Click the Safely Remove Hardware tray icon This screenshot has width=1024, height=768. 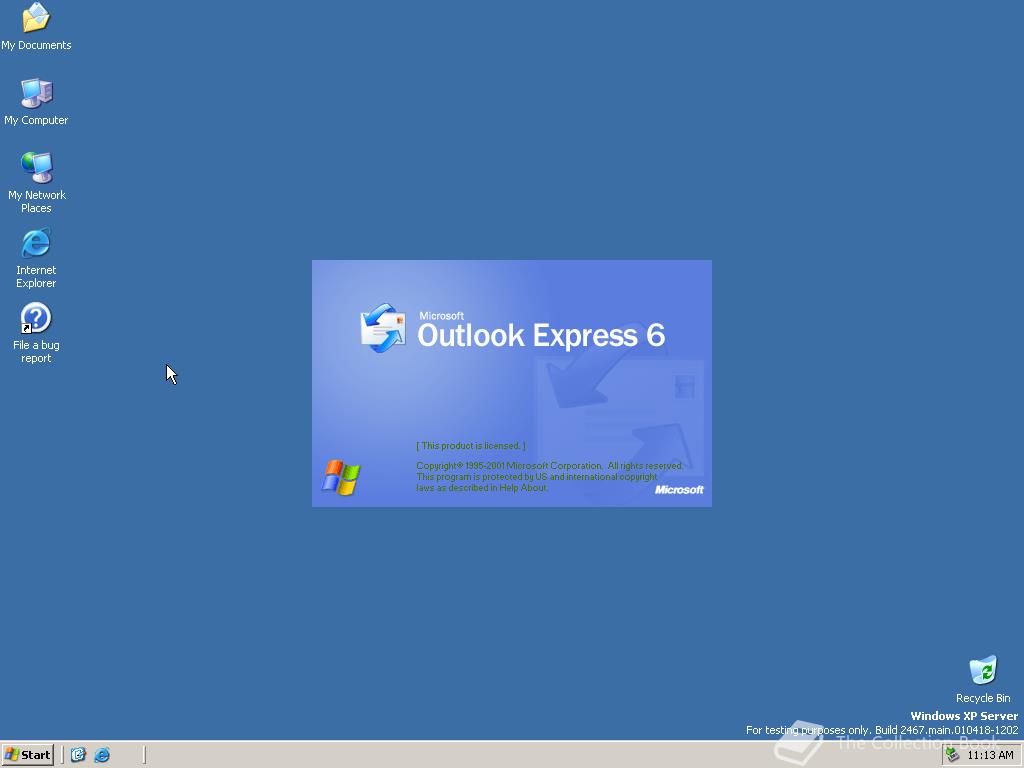[953, 755]
